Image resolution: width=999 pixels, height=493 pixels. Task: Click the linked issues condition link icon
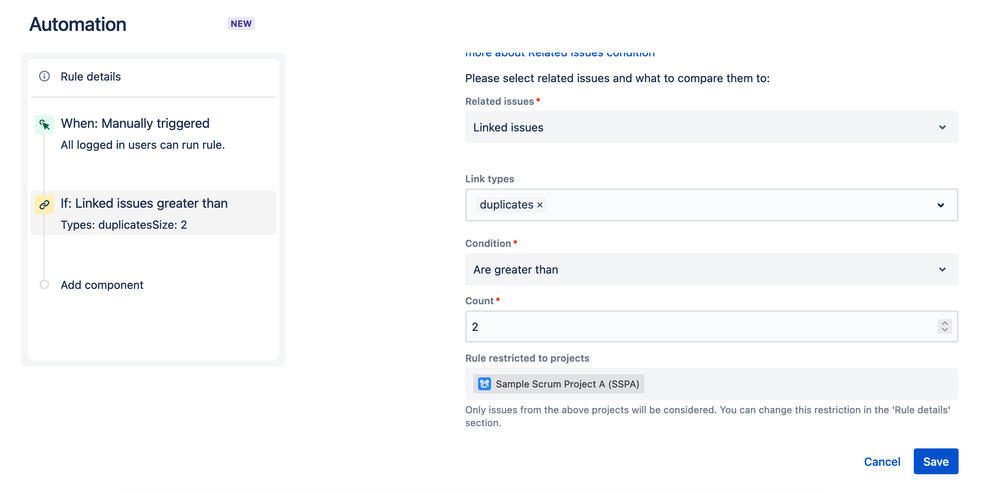coord(44,204)
